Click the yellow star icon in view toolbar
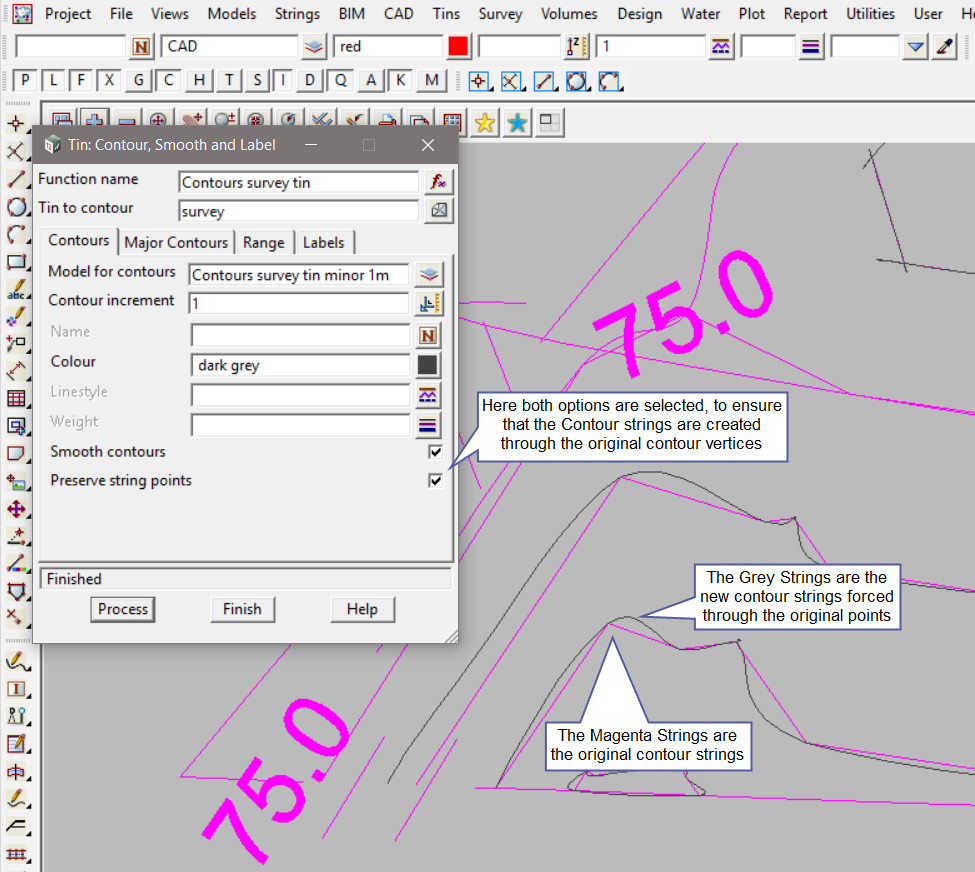975x872 pixels. 485,123
